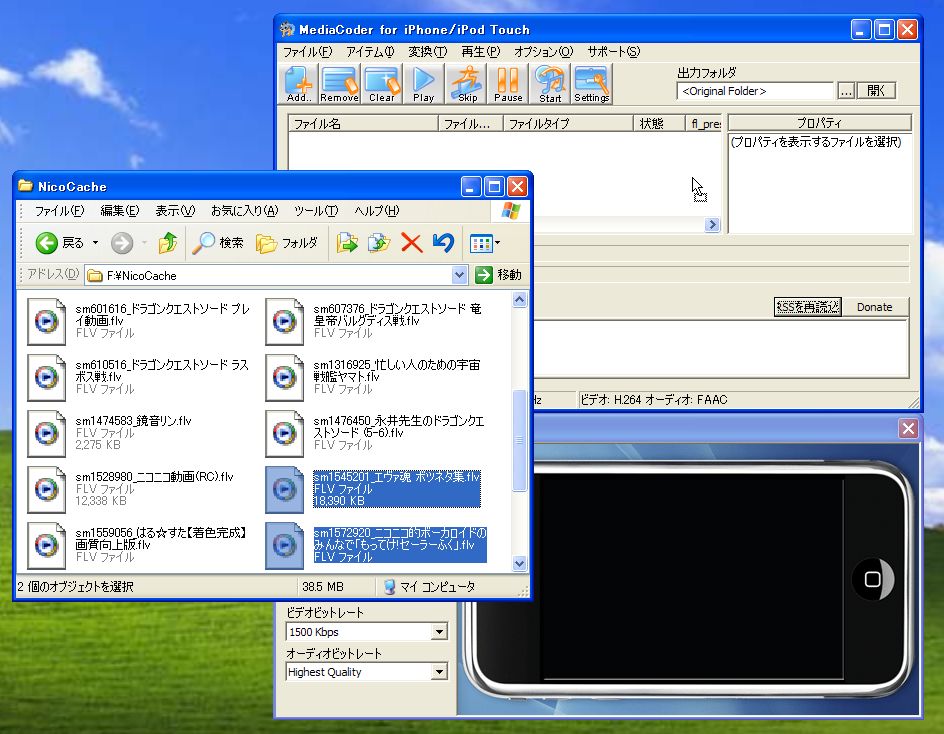Select the sm1316925 宇宙戦艦ヤマト.flv file icon
This screenshot has height=734, width=944.
pyautogui.click(x=284, y=378)
